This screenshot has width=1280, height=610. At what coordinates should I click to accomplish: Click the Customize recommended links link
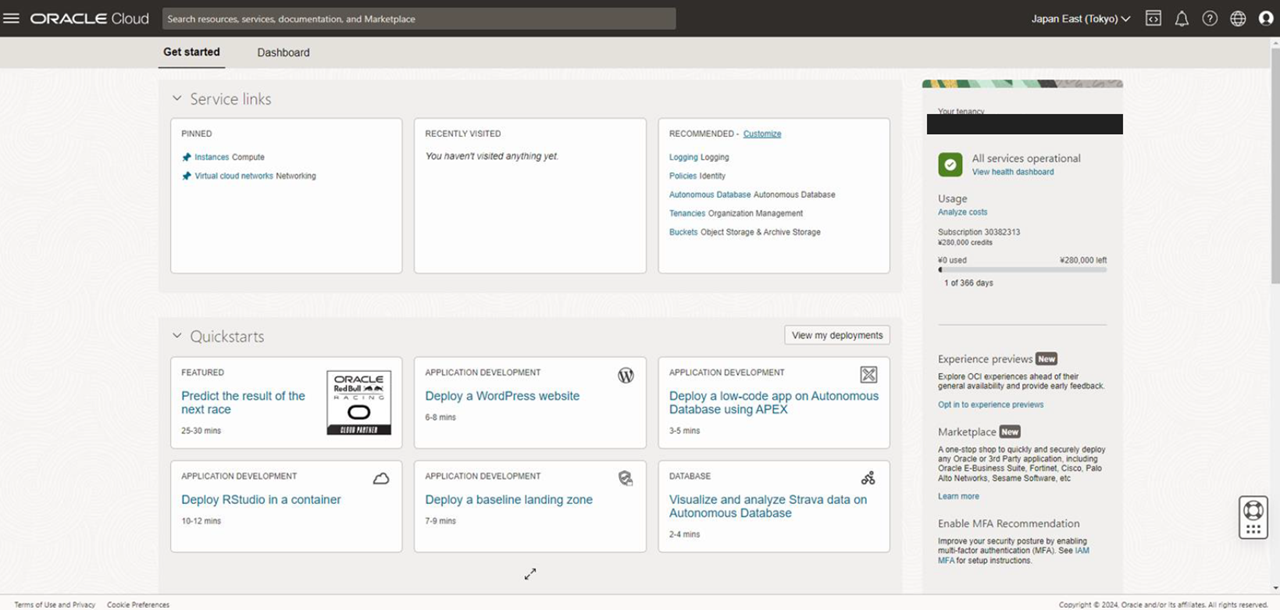(x=762, y=134)
